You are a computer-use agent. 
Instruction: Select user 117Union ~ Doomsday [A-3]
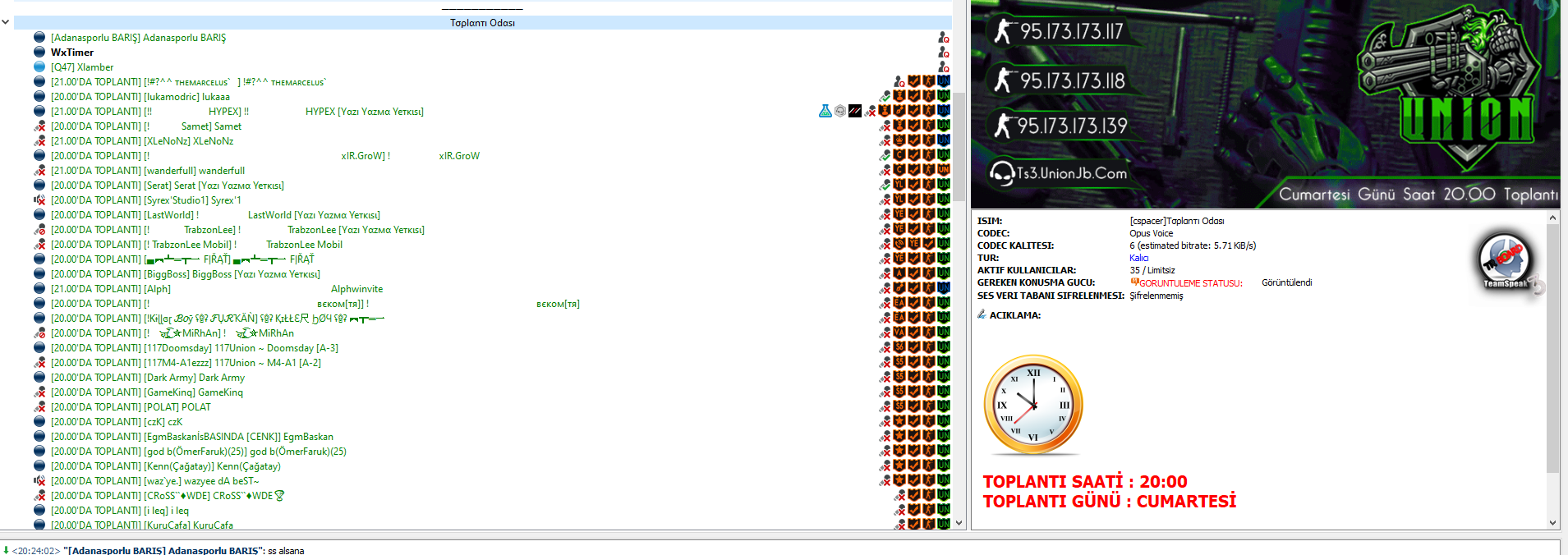[x=195, y=348]
